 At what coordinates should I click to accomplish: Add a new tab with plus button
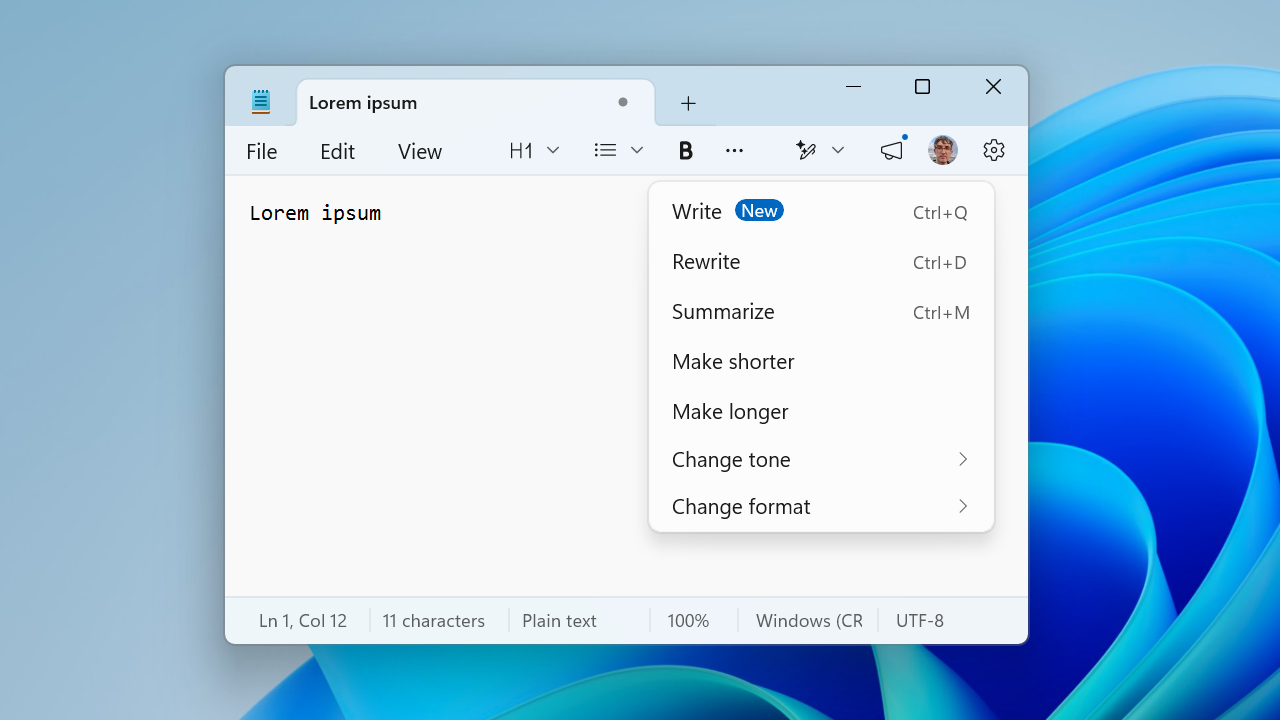(688, 103)
